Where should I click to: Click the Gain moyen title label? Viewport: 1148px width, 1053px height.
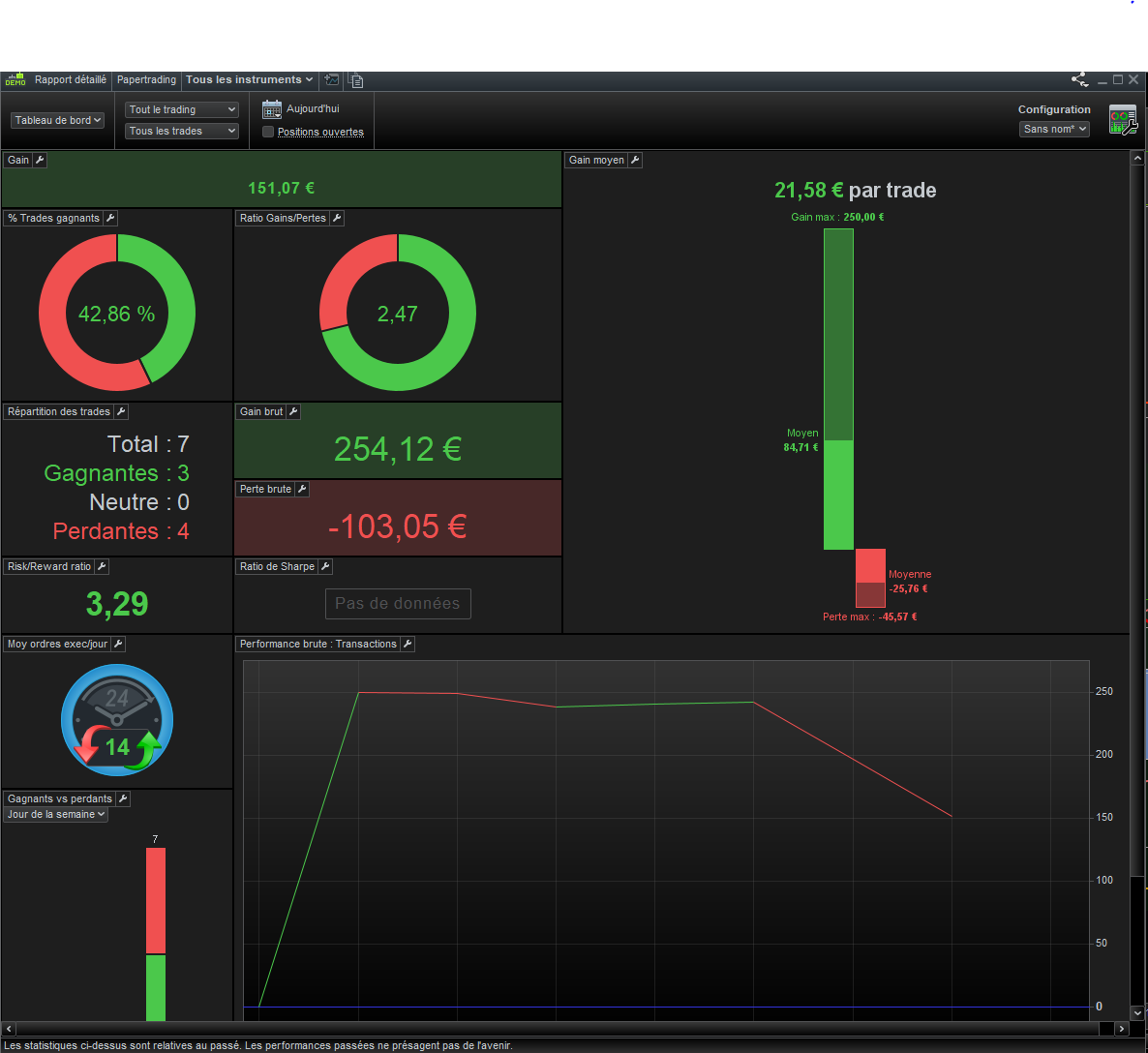[596, 160]
